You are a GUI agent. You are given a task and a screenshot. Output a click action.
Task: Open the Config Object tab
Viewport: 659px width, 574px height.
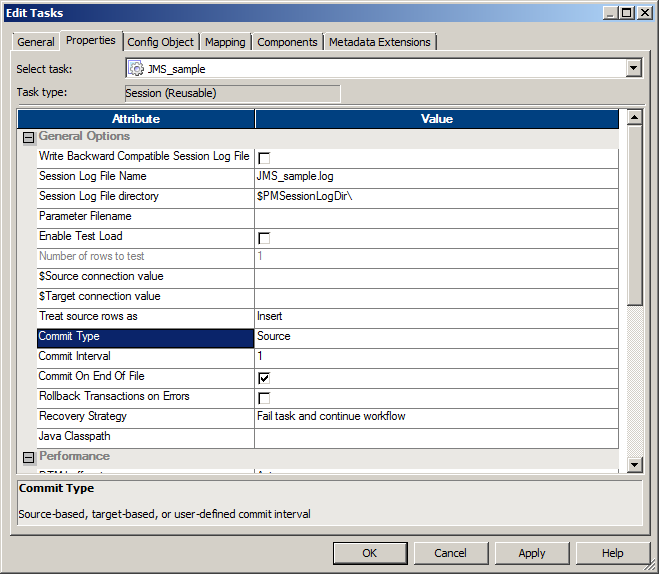click(161, 42)
